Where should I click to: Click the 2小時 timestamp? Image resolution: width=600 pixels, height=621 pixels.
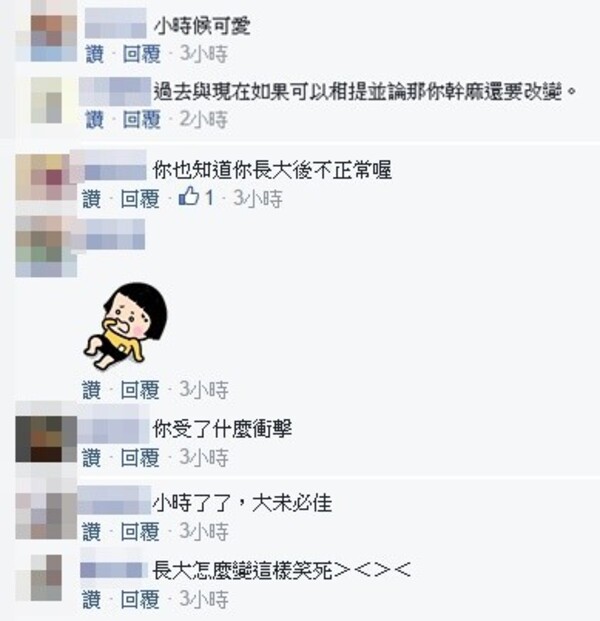204,120
